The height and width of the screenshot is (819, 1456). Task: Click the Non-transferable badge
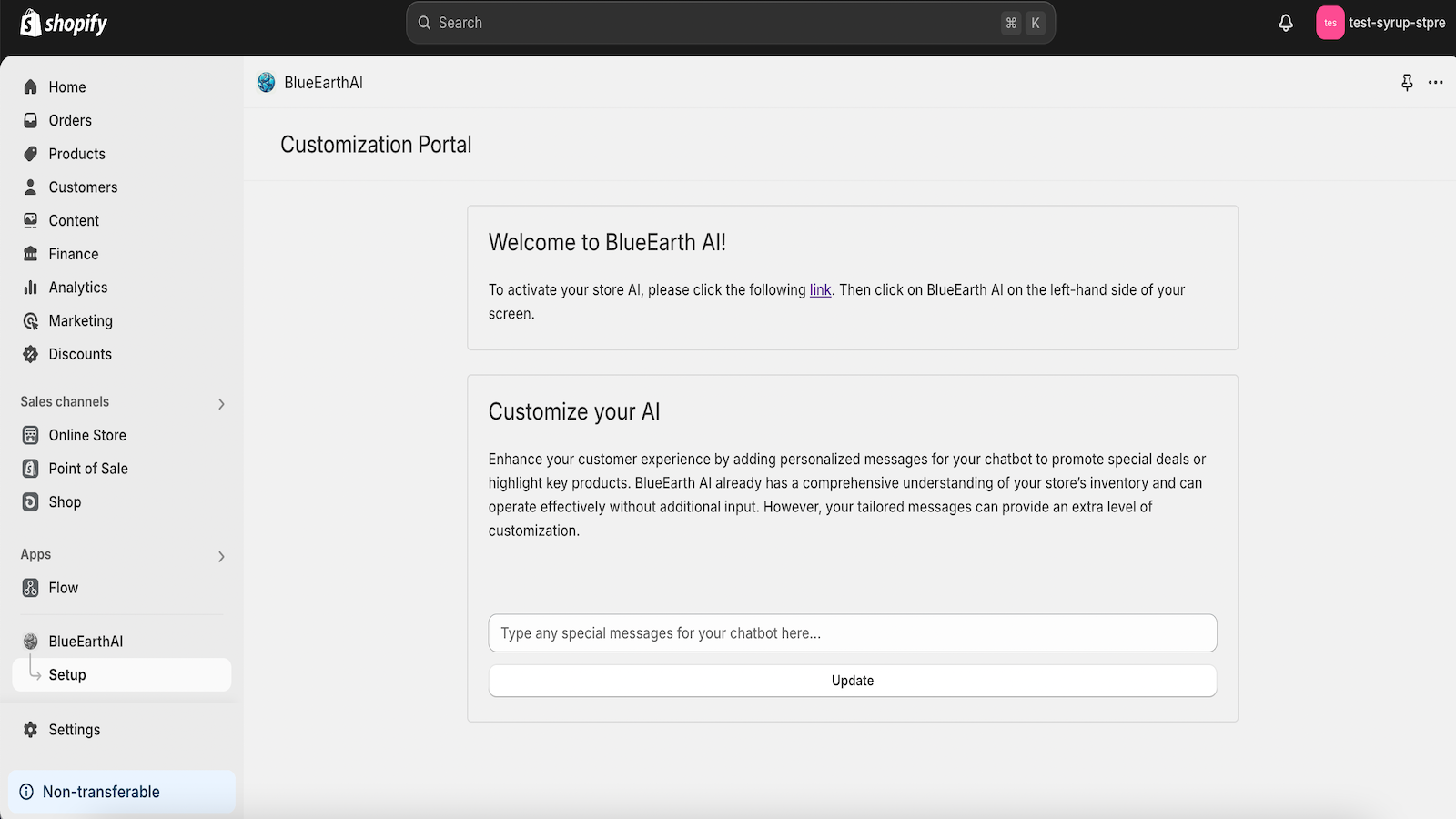(122, 792)
